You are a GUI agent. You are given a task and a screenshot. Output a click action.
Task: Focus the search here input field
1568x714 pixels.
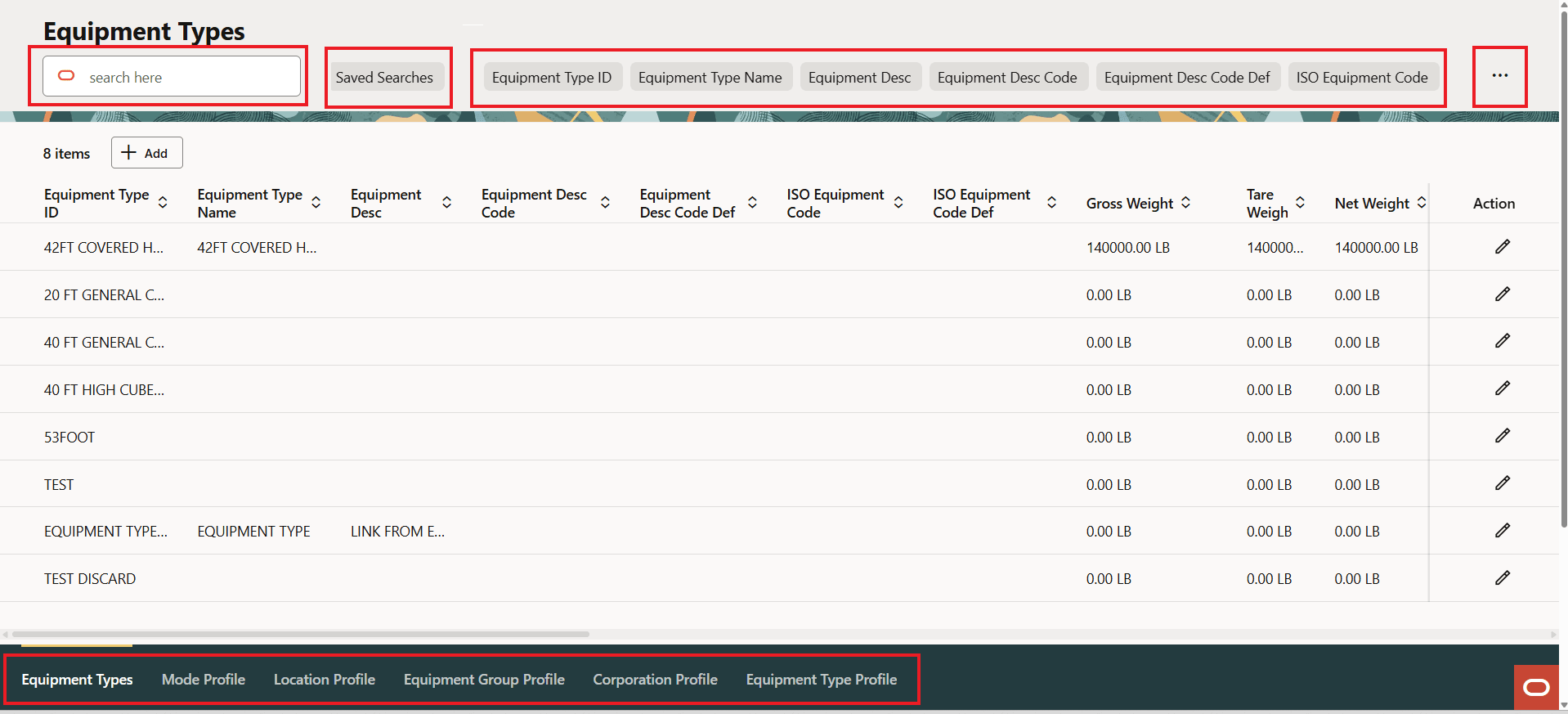tap(172, 77)
